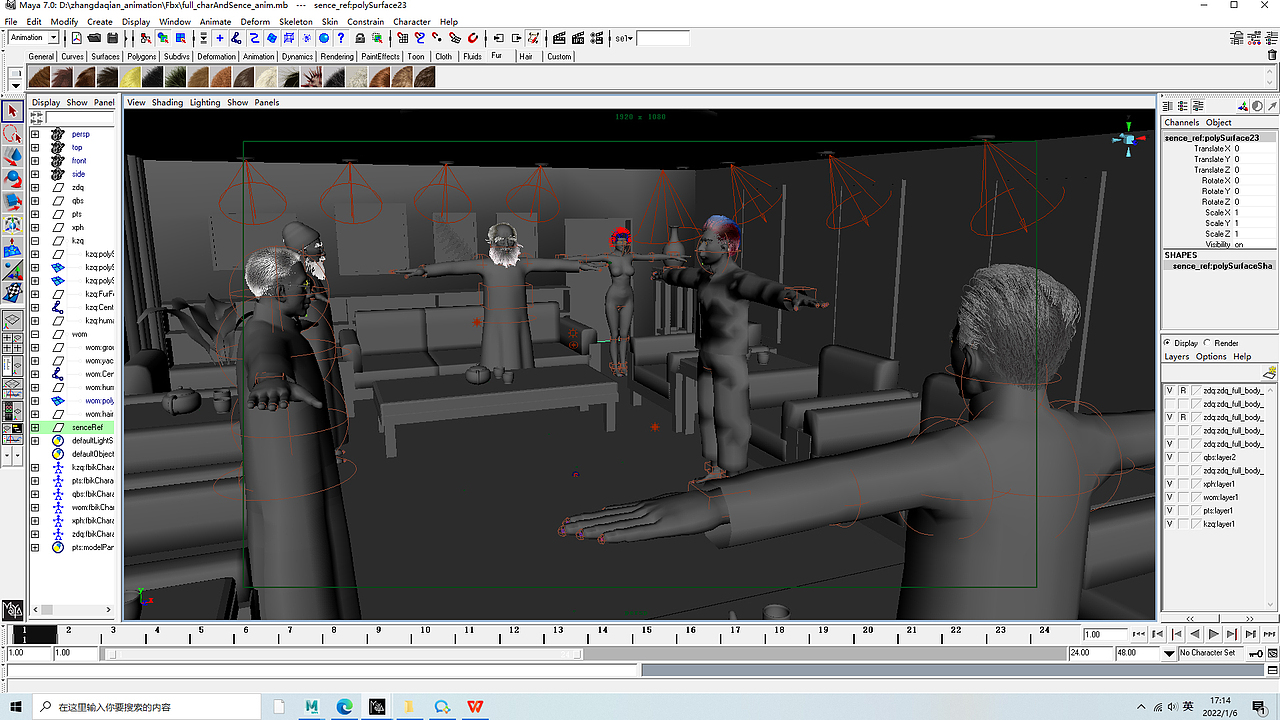Screen dimensions: 1280x720
Task: Click the Open Scene folder icon
Action: (94, 38)
